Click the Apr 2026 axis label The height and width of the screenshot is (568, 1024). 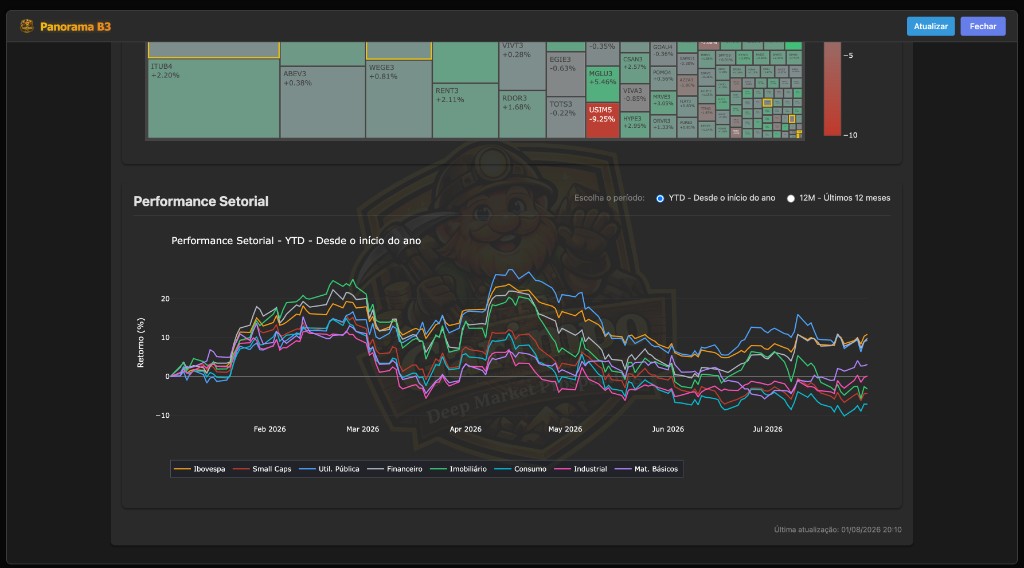coord(465,429)
